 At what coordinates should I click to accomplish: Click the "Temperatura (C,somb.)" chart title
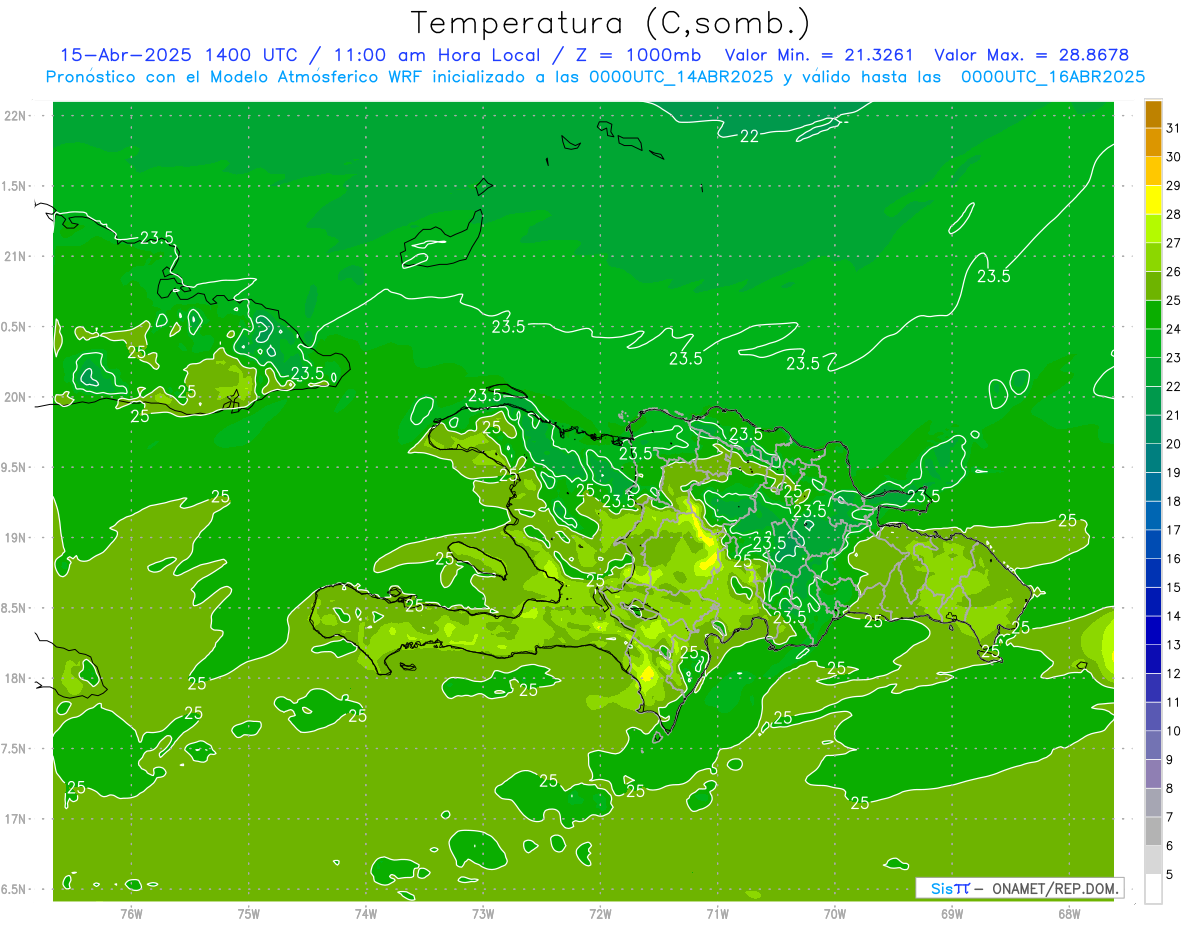pyautogui.click(x=611, y=23)
